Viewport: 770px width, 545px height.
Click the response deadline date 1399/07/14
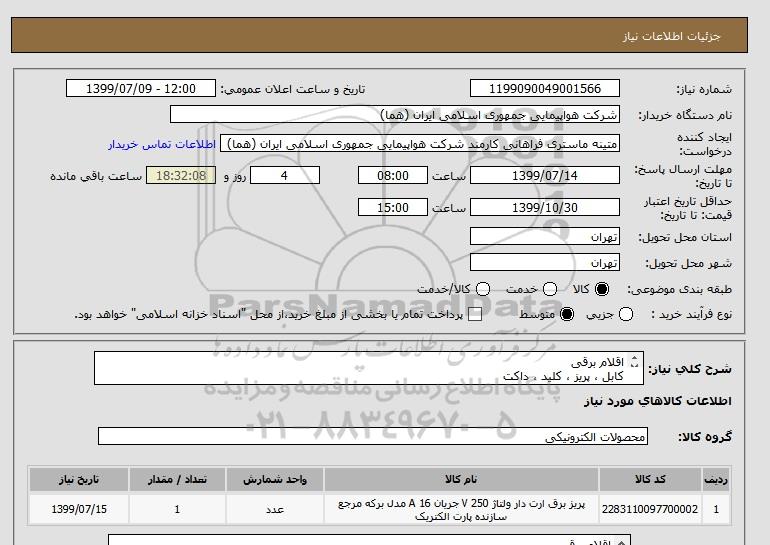(545, 175)
